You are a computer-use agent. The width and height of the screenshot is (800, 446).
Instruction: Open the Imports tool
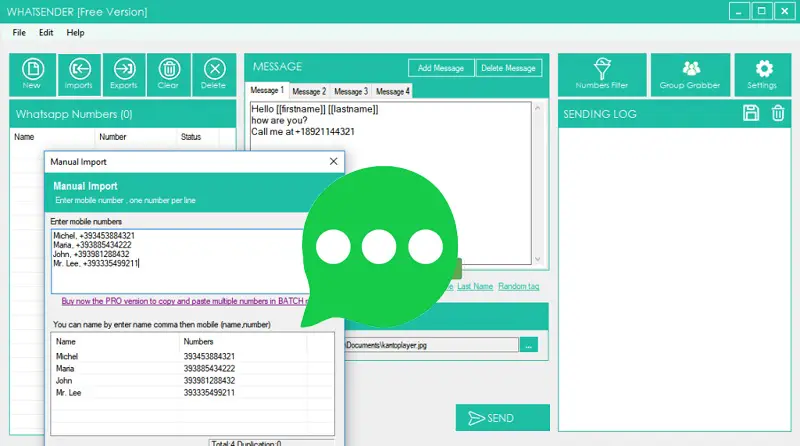tap(79, 75)
